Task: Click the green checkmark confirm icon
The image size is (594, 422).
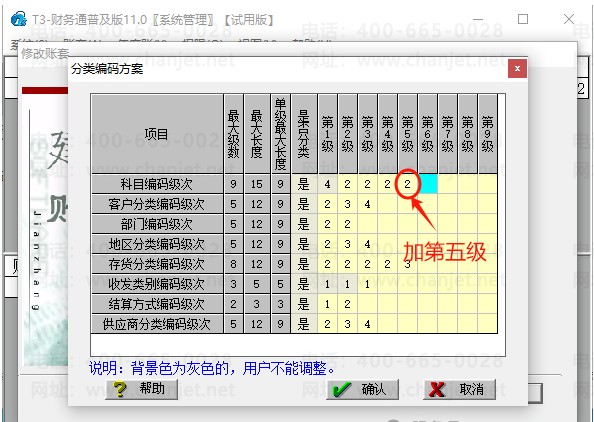Action: click(342, 389)
